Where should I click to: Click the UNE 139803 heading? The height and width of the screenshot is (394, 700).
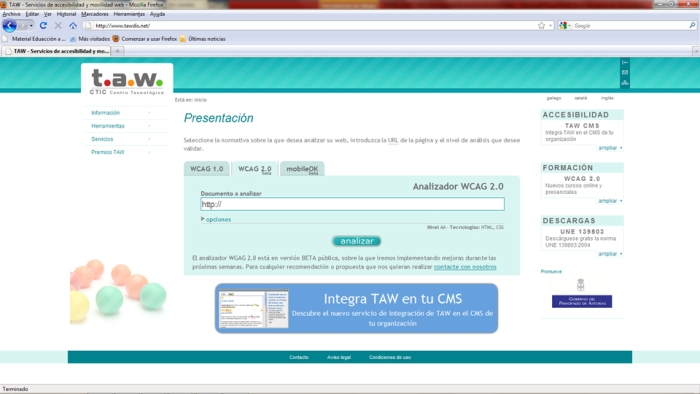(582, 232)
